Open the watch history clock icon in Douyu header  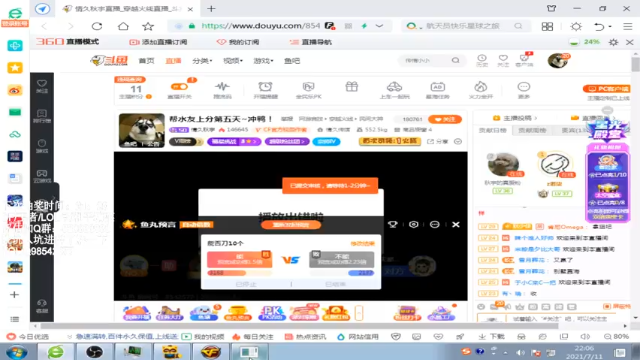tap(482, 60)
